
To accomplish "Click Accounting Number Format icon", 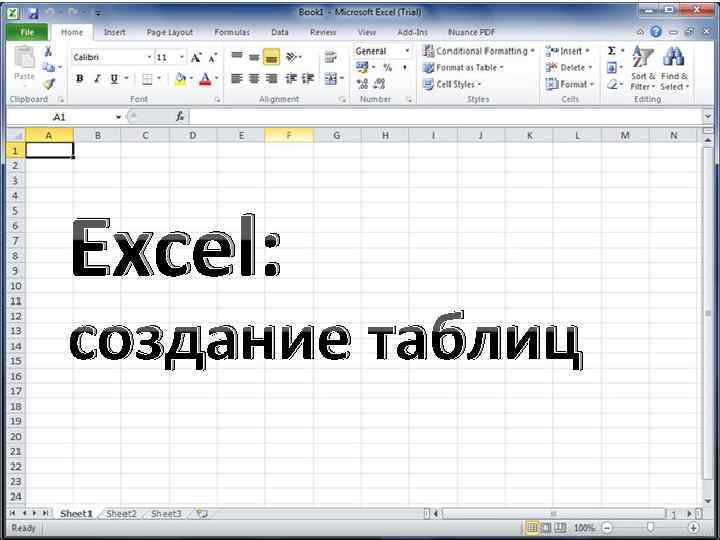I will [362, 68].
